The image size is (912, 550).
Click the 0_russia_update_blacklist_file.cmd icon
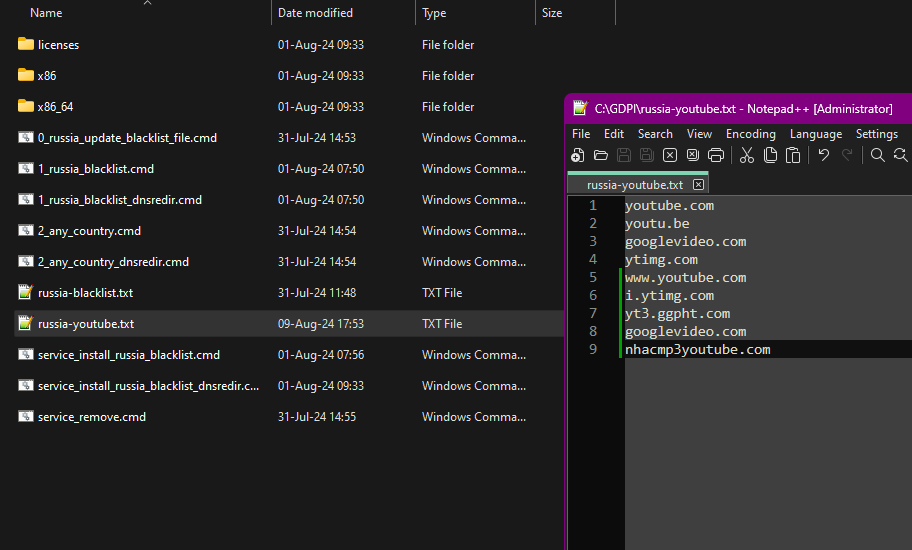(26, 137)
